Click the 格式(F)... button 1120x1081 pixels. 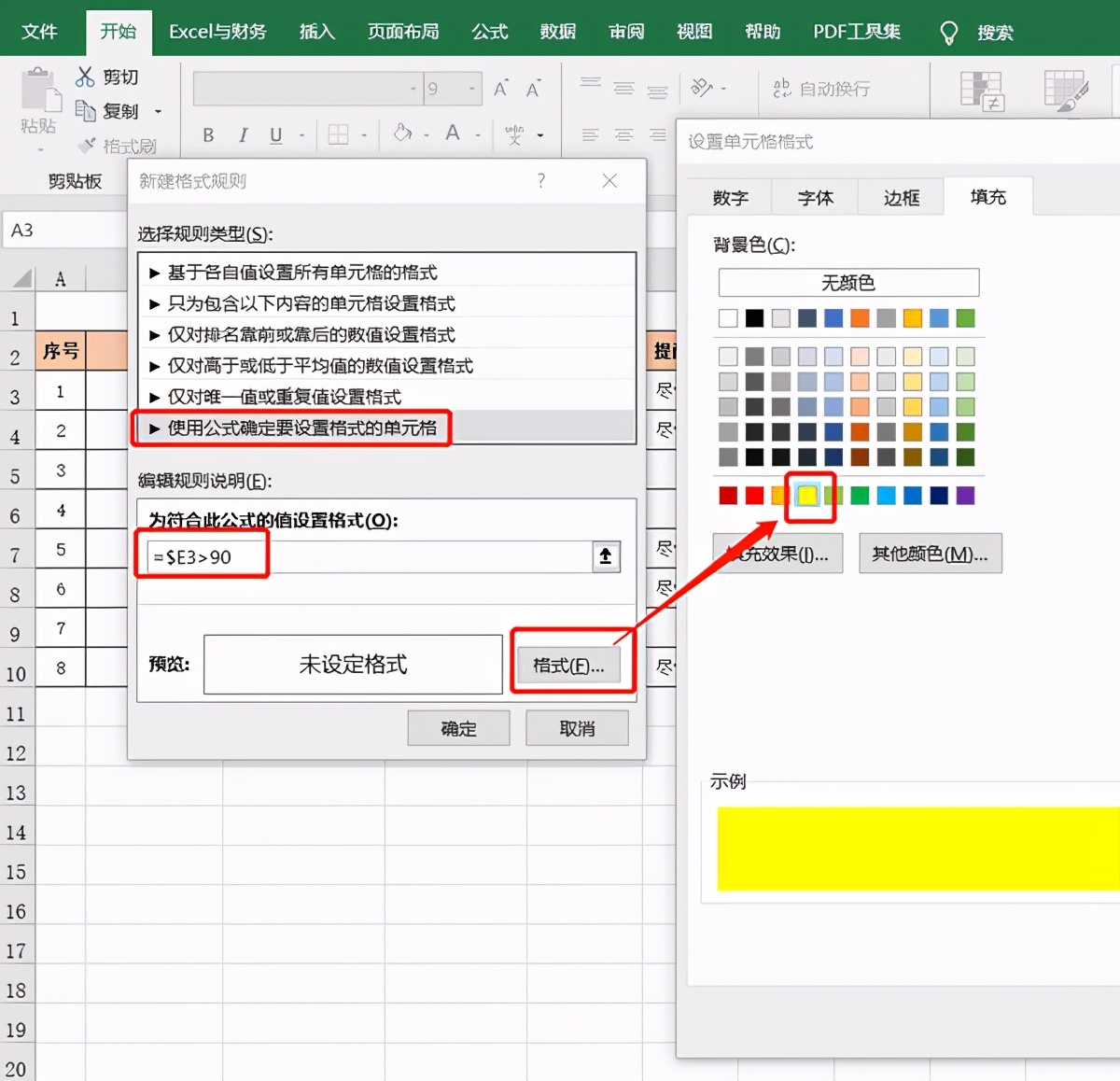pos(568,666)
